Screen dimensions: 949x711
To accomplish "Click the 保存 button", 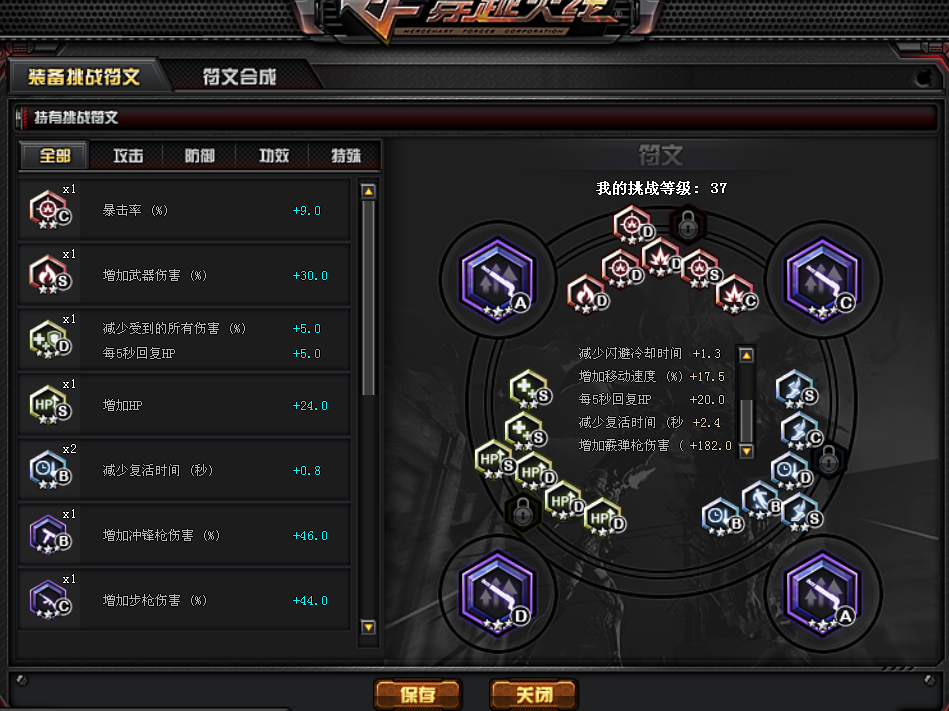I will (418, 694).
